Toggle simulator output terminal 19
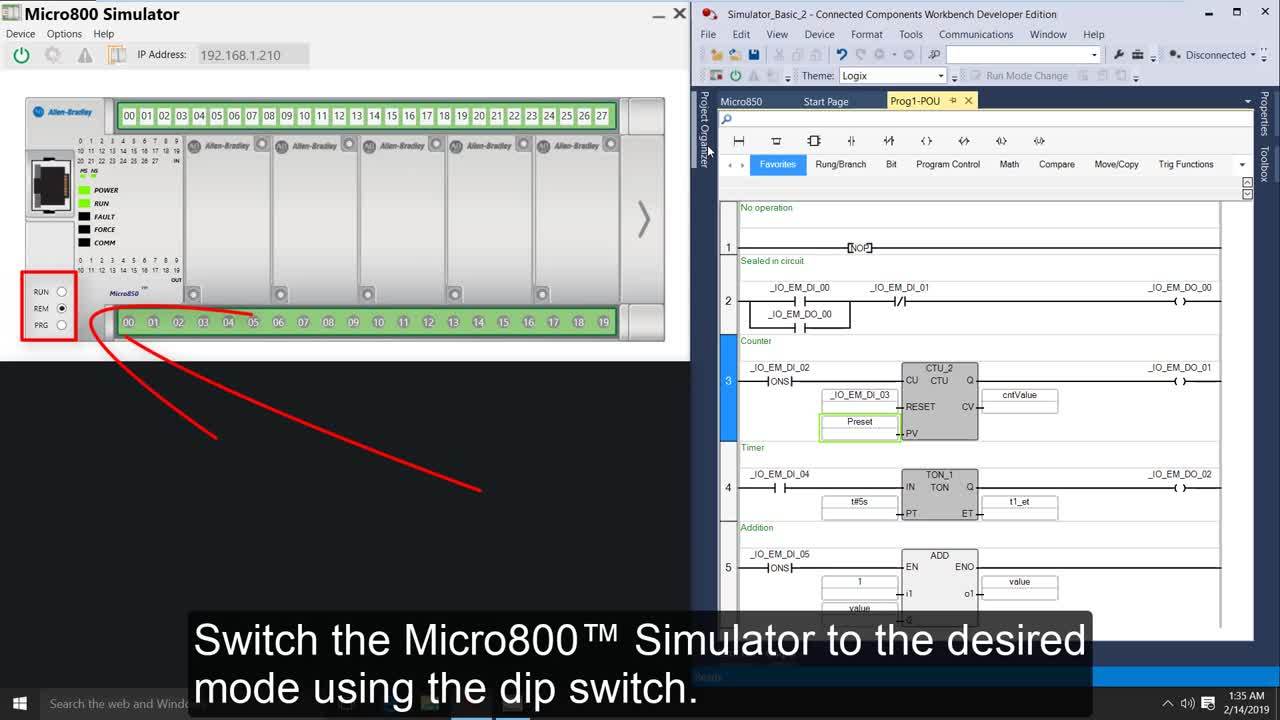The image size is (1280, 720). [603, 322]
